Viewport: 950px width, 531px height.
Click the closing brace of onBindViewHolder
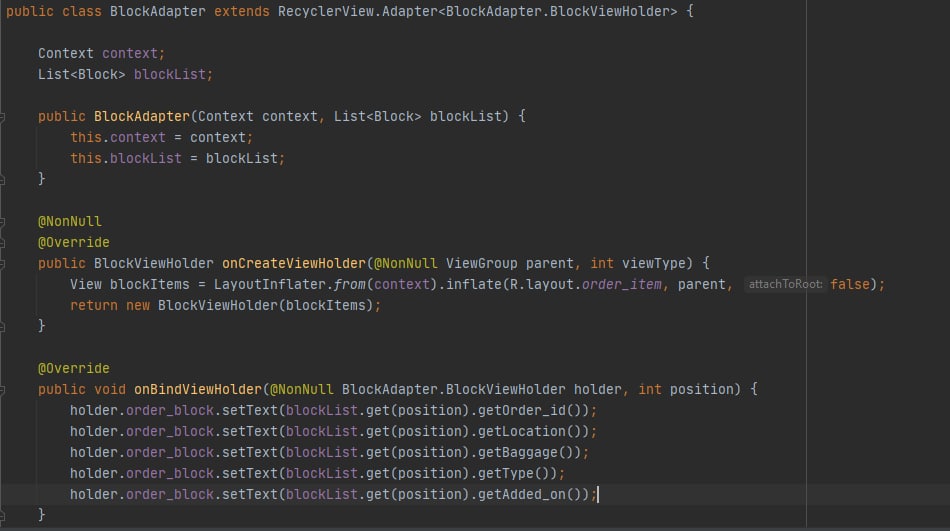click(x=42, y=515)
